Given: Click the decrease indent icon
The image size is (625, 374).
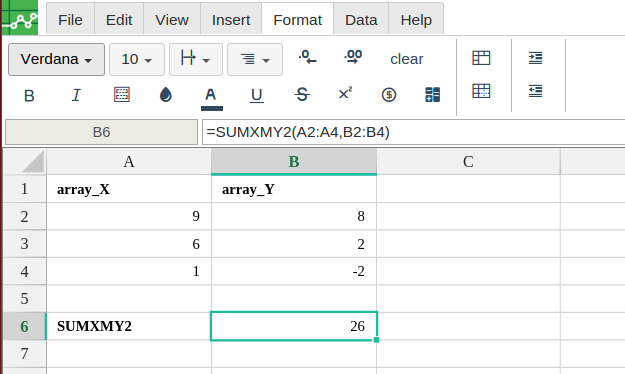Looking at the screenshot, I should (535, 91).
